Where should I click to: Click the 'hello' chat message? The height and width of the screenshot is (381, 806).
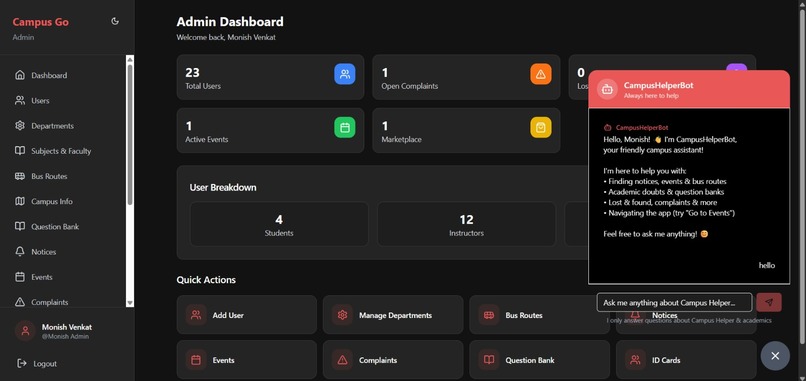pos(766,265)
